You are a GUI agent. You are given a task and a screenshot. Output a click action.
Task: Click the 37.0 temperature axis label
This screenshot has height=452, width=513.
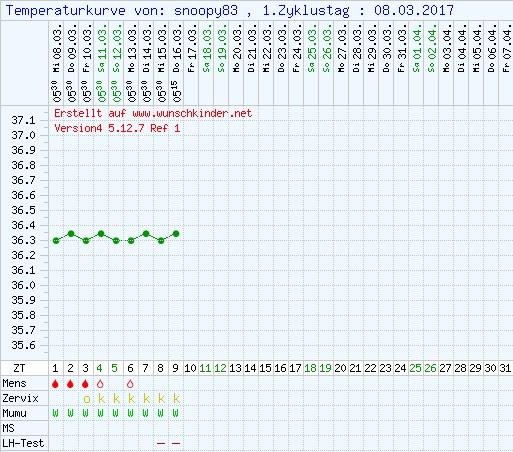pyautogui.click(x=23, y=135)
